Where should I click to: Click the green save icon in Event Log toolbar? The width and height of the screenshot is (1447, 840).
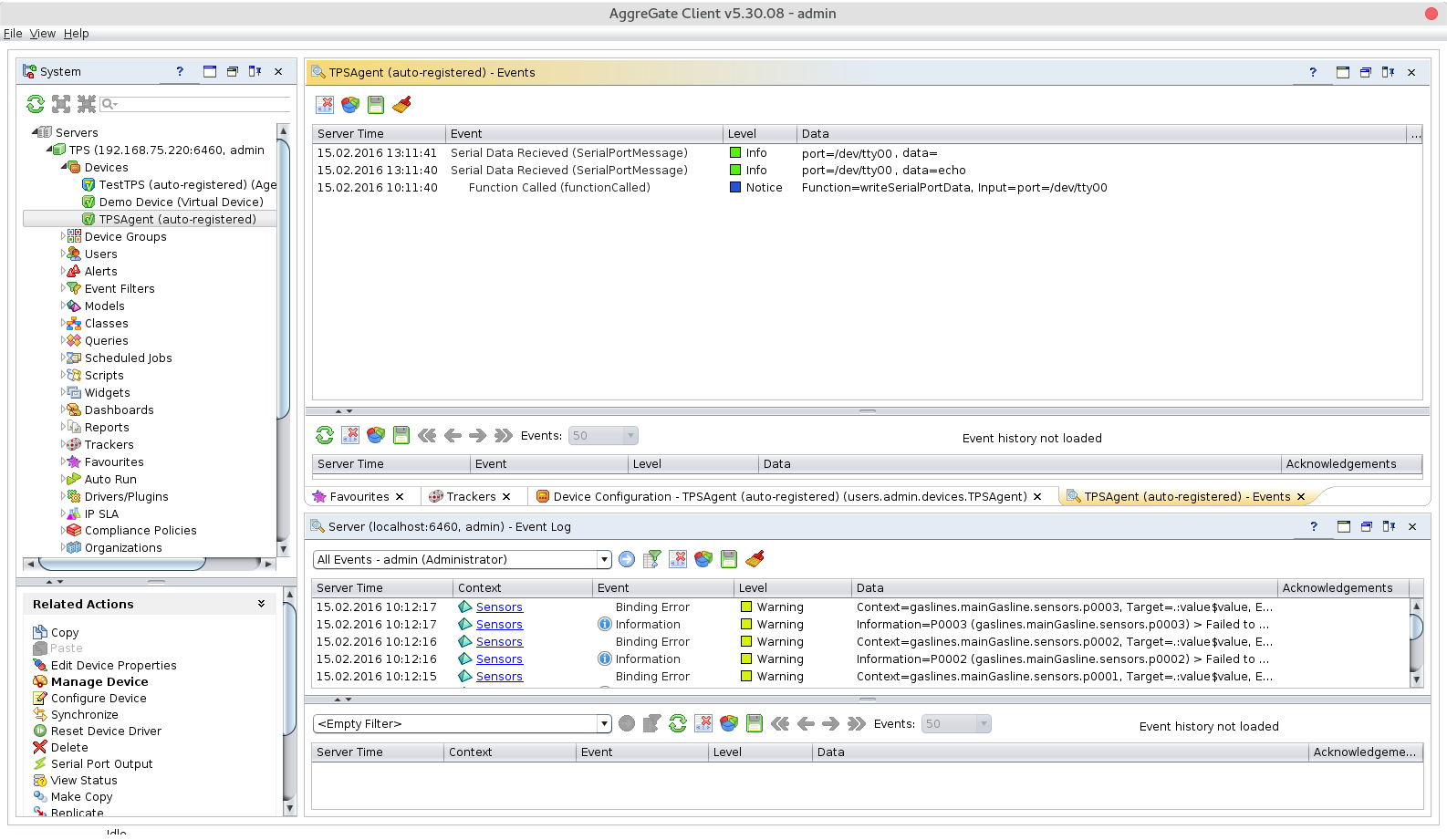click(x=729, y=559)
